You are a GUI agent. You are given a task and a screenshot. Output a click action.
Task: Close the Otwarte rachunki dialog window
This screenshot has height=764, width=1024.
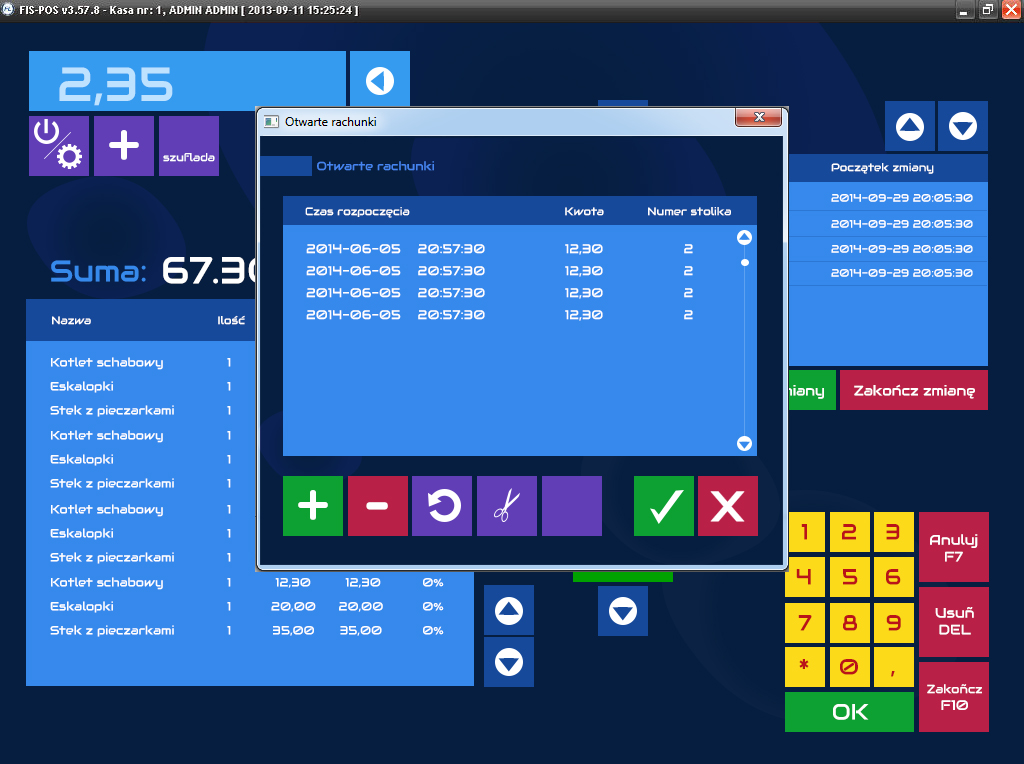758,118
